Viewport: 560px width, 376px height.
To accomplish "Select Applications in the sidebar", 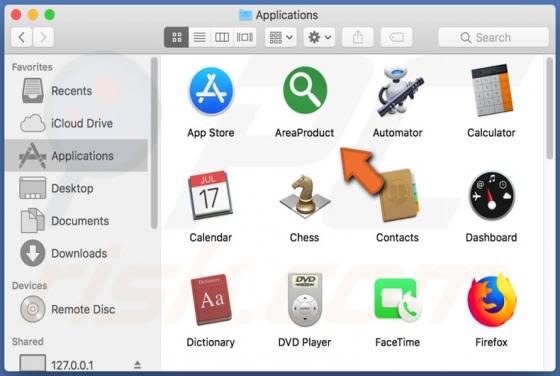I will (x=76, y=156).
